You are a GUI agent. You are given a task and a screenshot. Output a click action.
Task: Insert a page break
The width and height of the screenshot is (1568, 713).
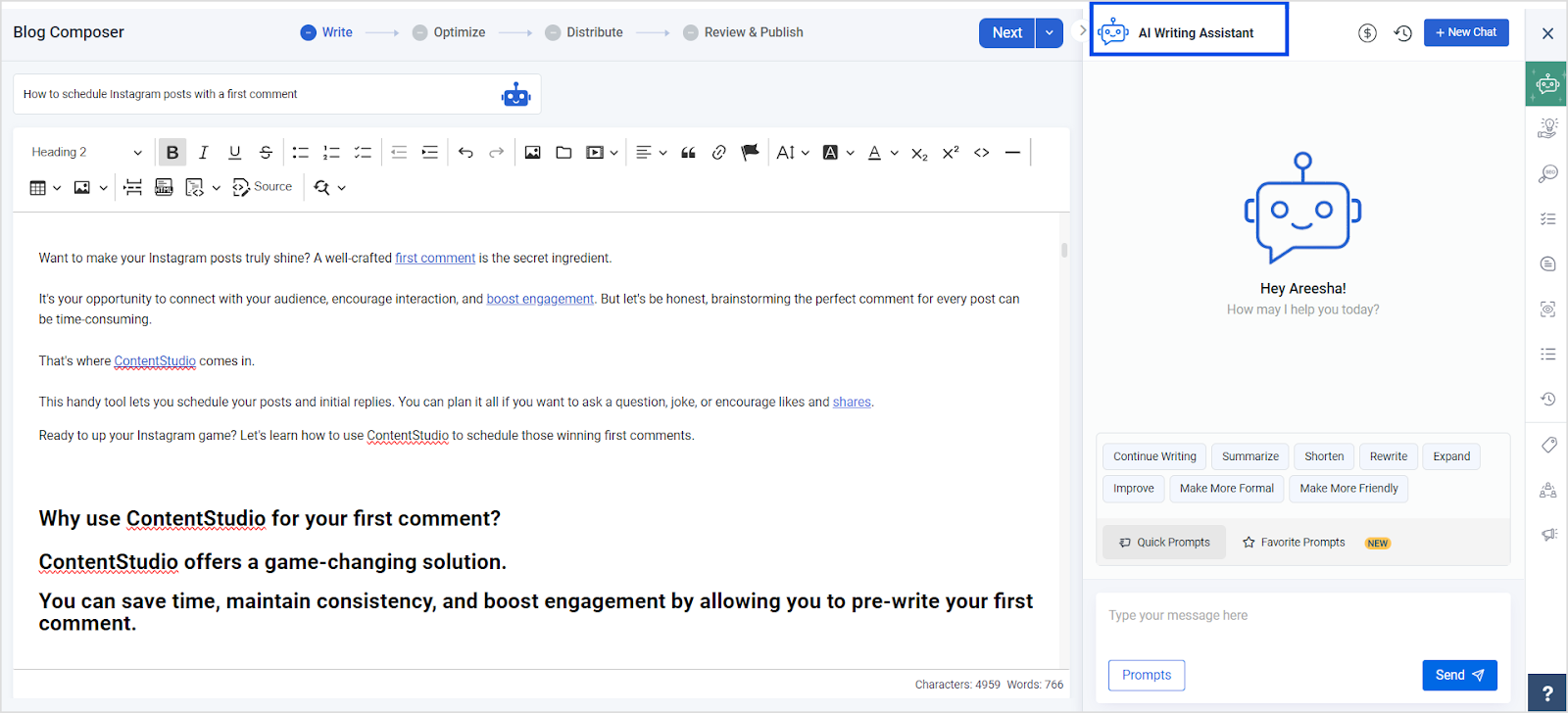pyautogui.click(x=133, y=187)
